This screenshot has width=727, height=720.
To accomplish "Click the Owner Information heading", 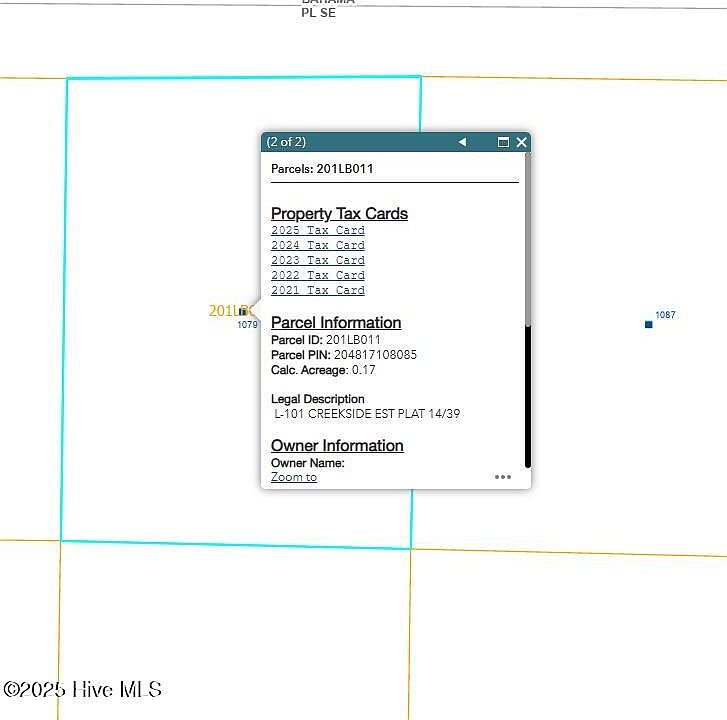I will point(337,445).
